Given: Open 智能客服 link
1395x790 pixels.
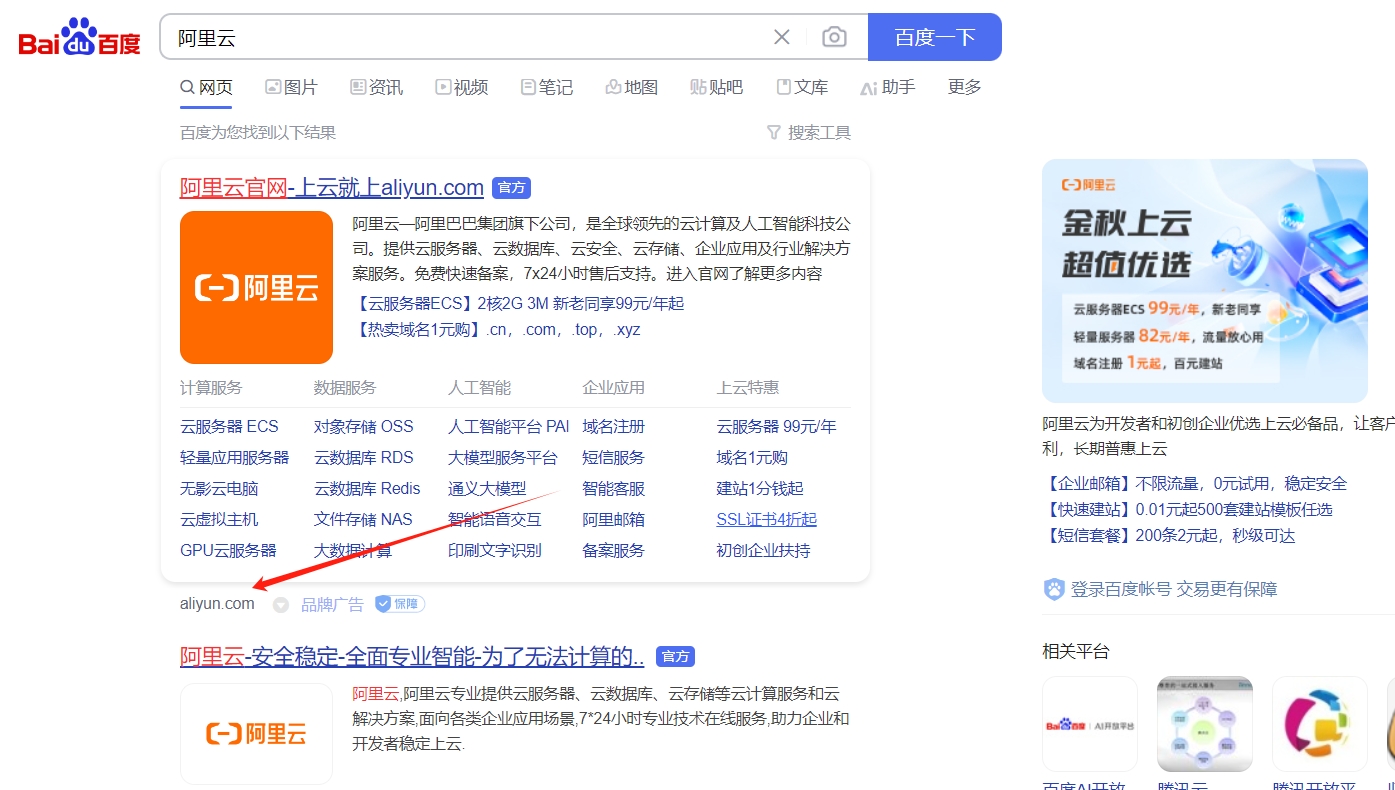Looking at the screenshot, I should [x=613, y=488].
